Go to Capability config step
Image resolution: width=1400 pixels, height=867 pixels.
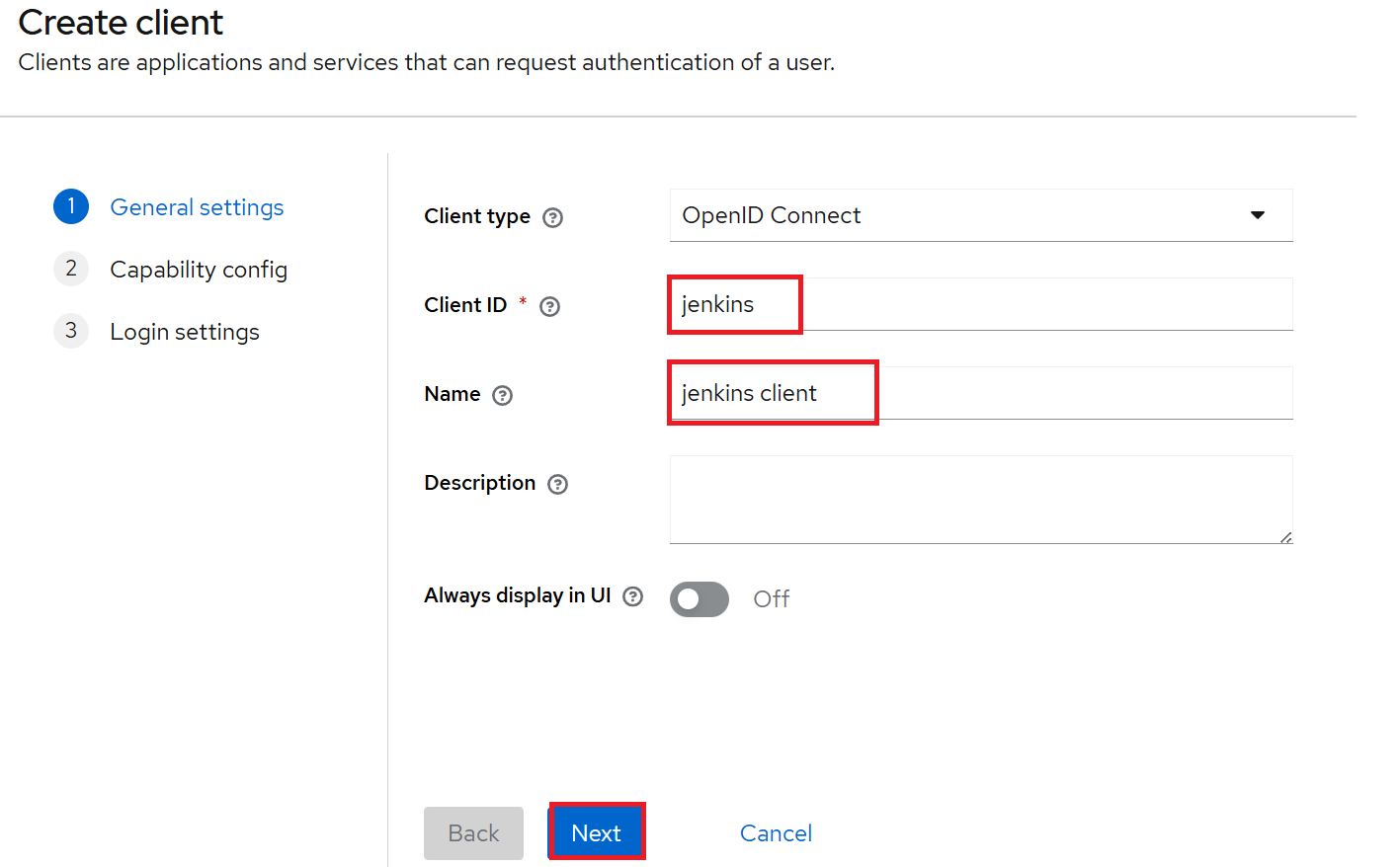[199, 270]
